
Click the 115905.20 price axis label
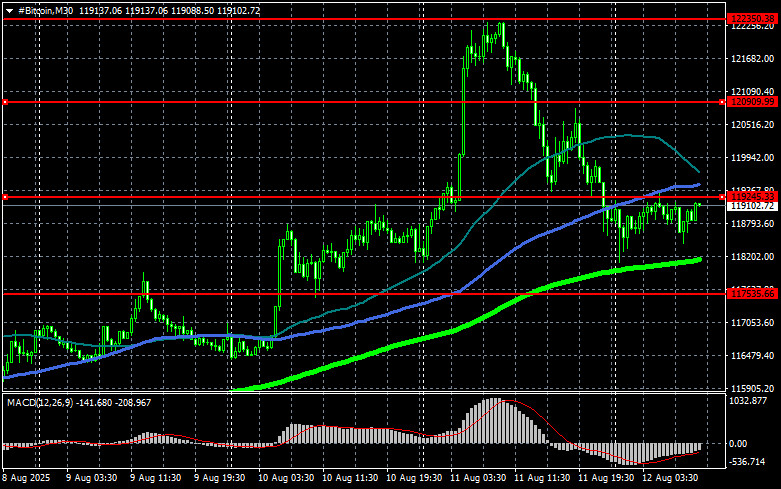[753, 388]
